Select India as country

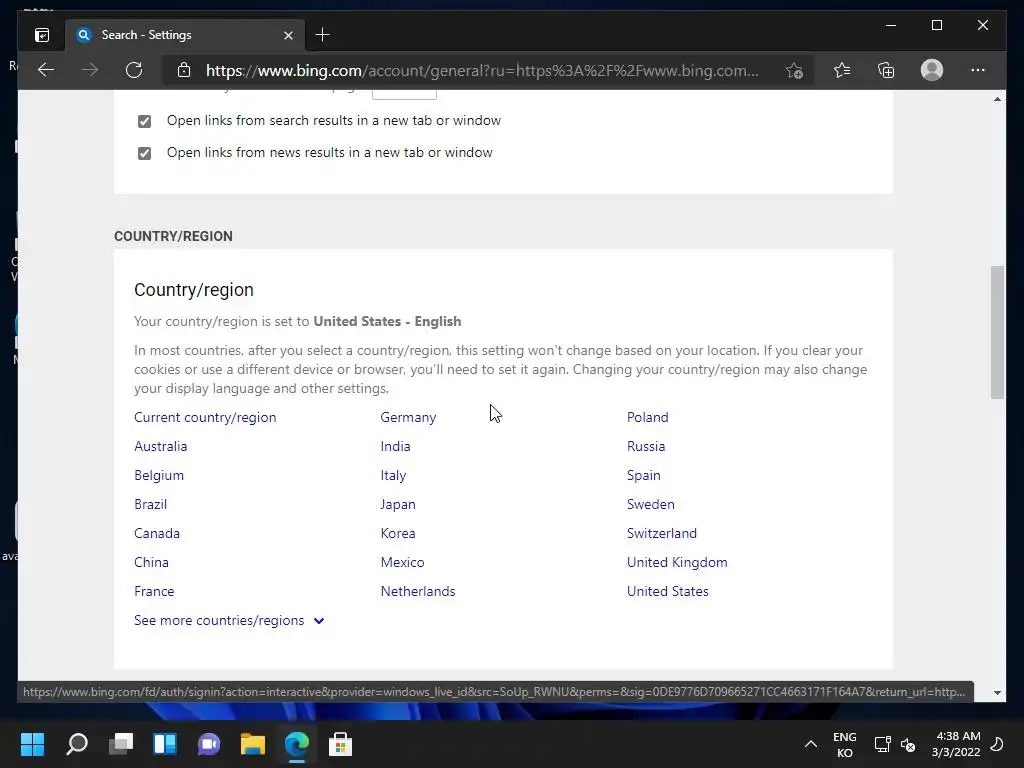click(395, 446)
